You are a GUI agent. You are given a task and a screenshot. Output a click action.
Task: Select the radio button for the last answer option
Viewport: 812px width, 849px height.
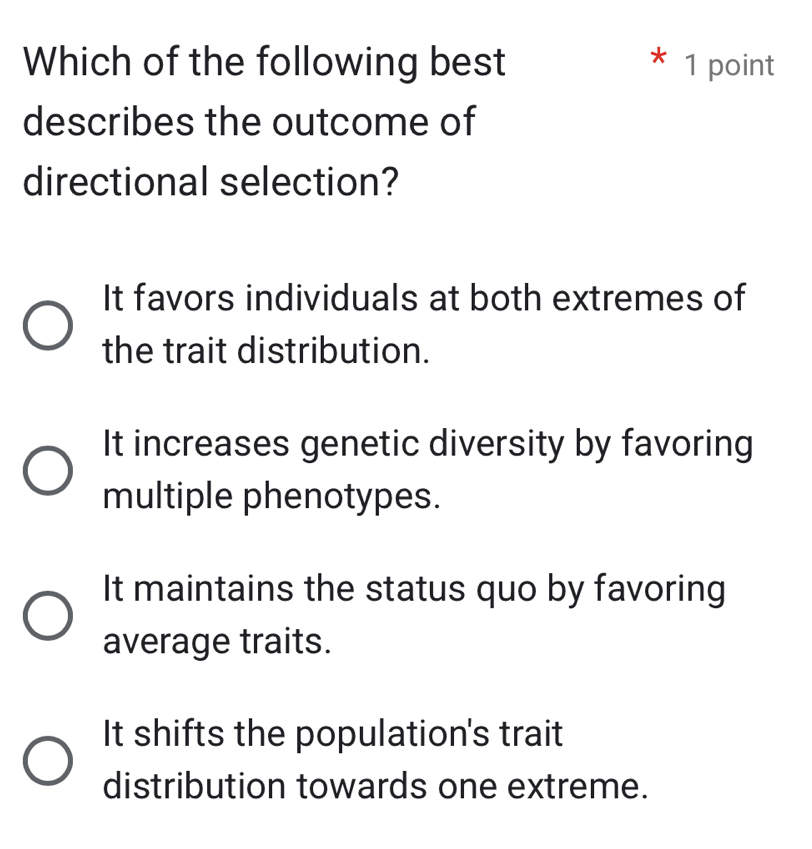(48, 760)
